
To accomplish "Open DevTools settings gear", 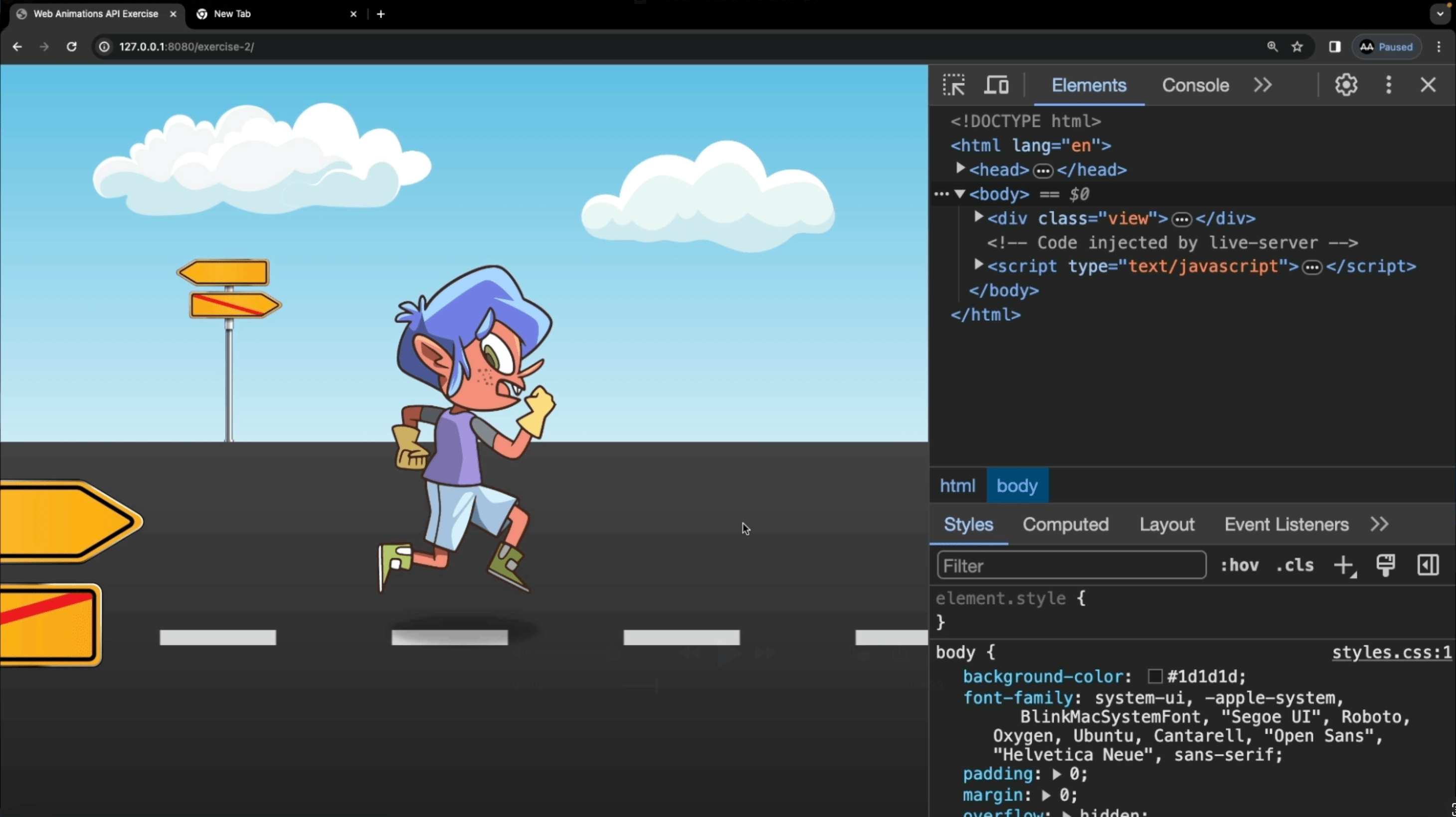I will pyautogui.click(x=1346, y=85).
